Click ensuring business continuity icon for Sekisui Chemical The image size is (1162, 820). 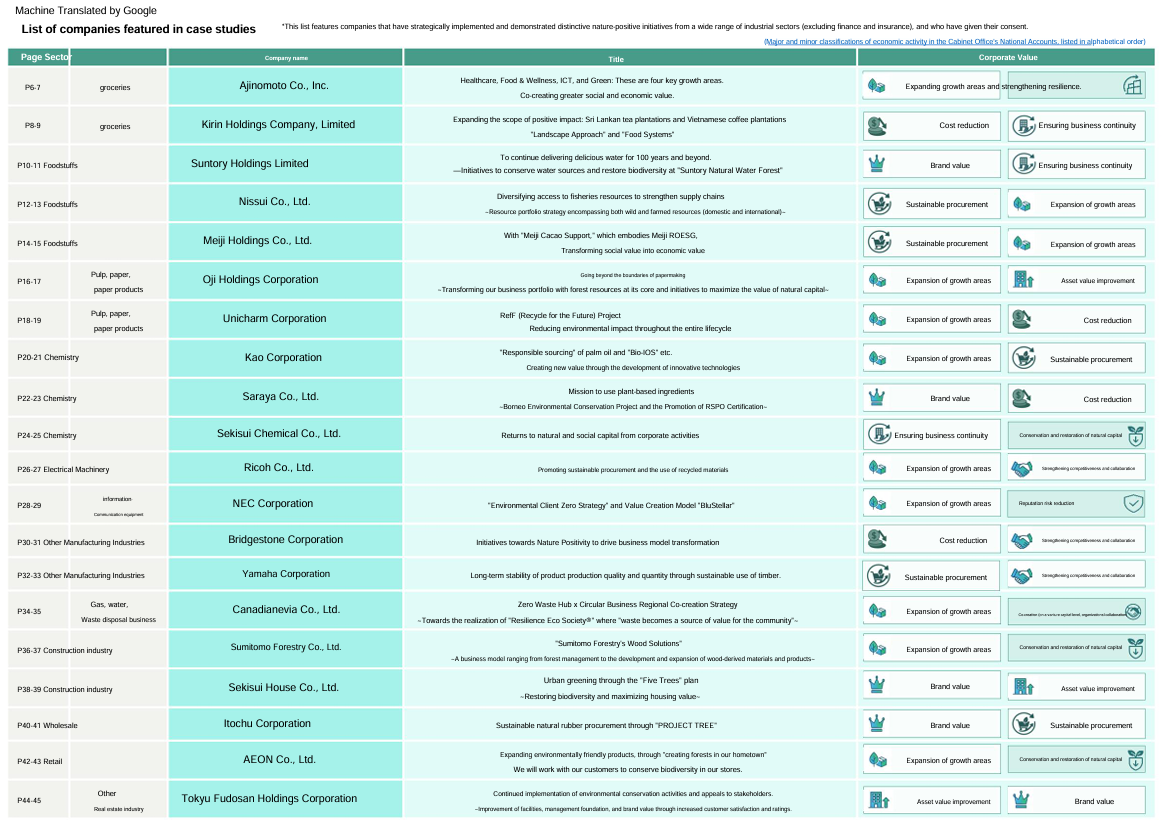[877, 435]
